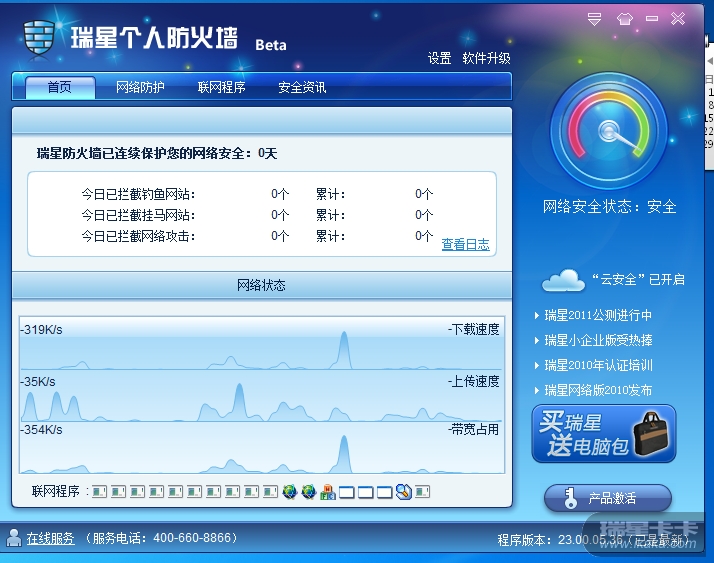This screenshot has width=714, height=563.
Task: Click the 网络状态 section header
Action: point(262,285)
